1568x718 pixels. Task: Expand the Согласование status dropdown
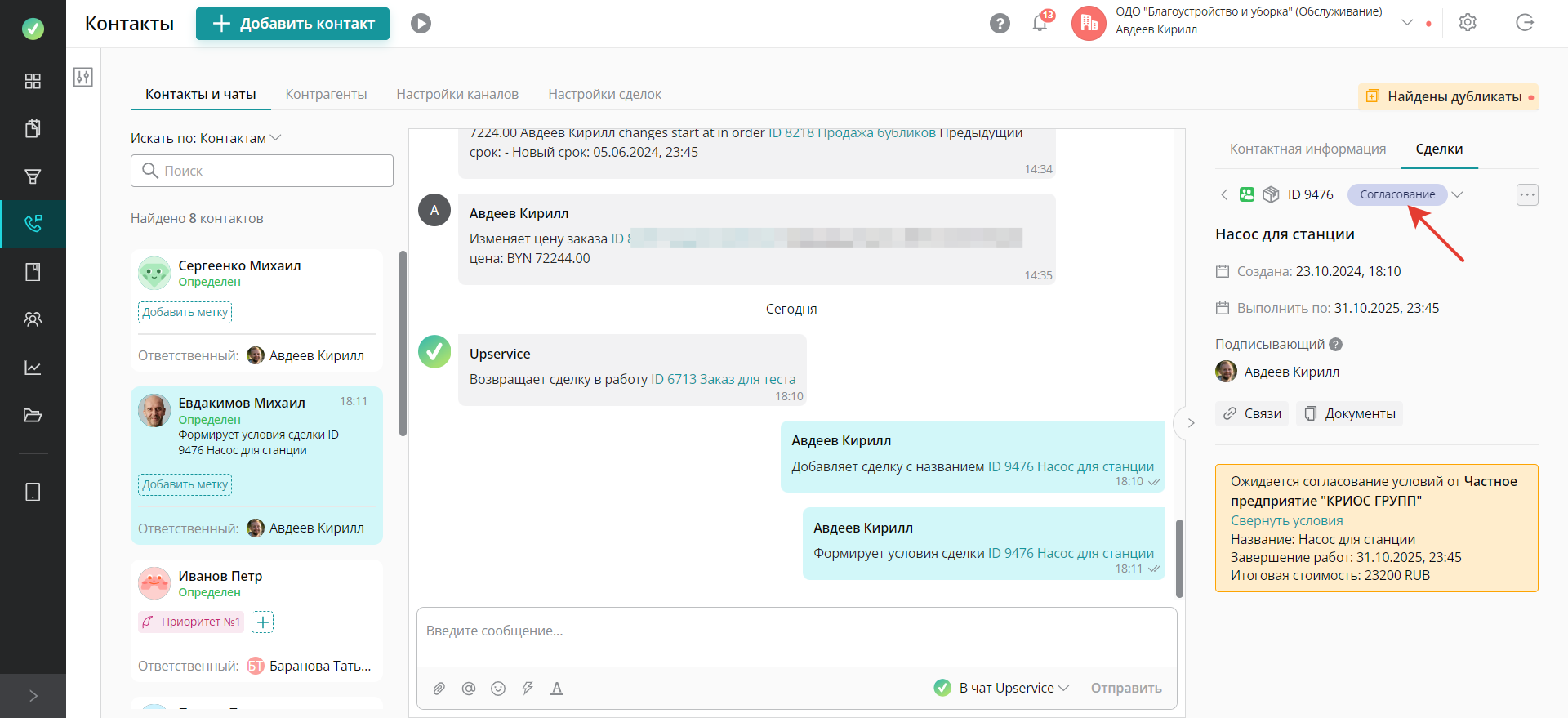[1457, 194]
